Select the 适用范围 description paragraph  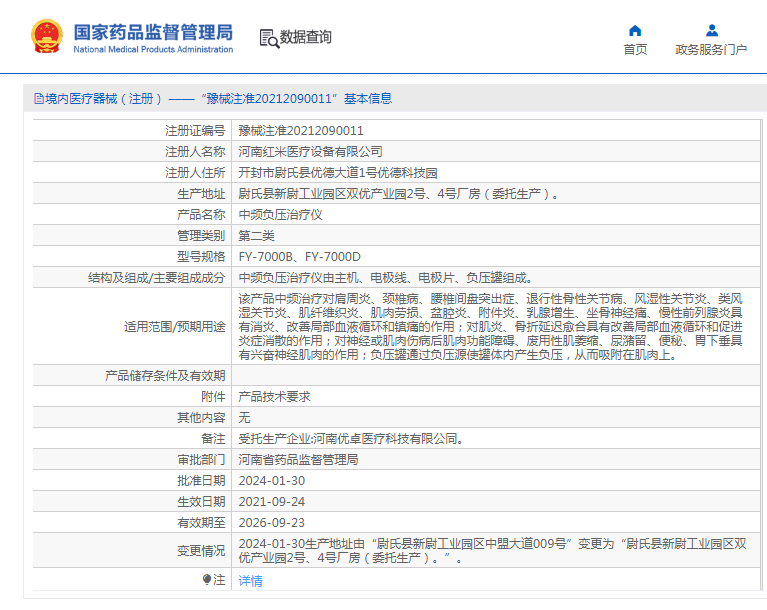[x=491, y=326]
